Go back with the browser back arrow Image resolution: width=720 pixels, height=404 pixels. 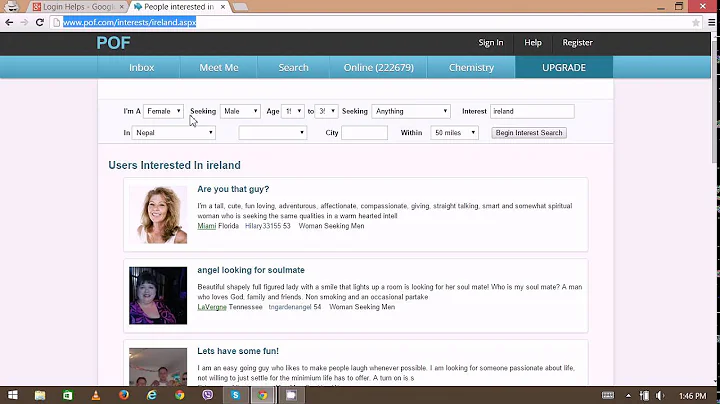coord(9,22)
